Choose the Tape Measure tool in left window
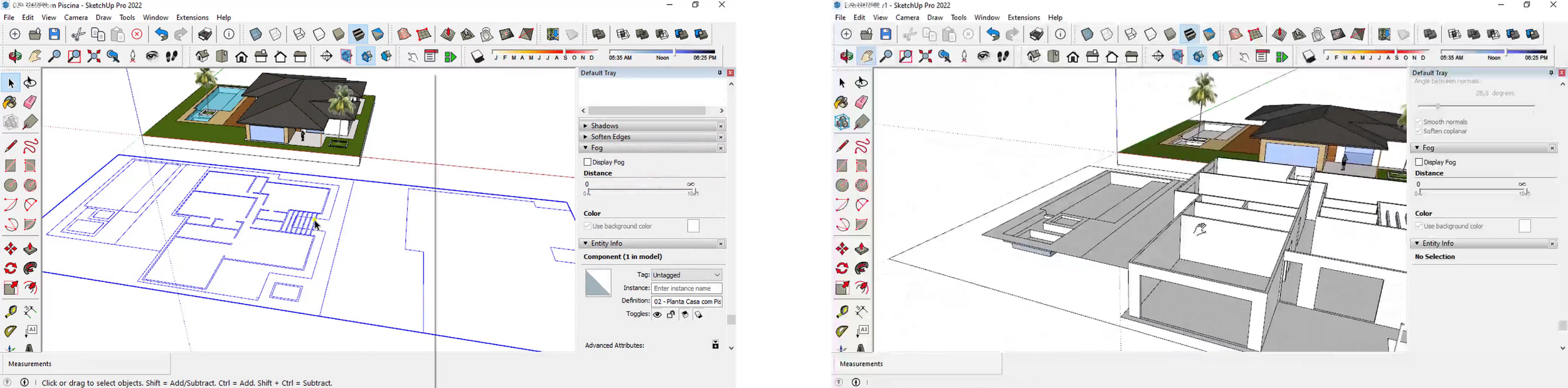This screenshot has width=1568, height=388. (x=11, y=311)
